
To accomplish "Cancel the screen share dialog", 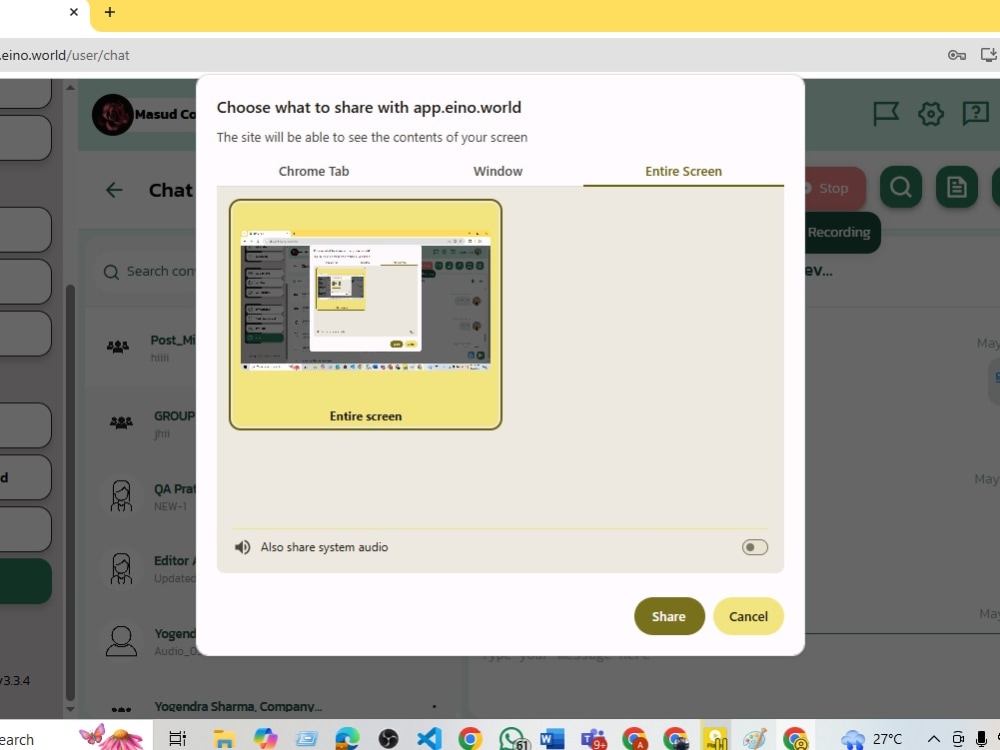I will coord(748,616).
